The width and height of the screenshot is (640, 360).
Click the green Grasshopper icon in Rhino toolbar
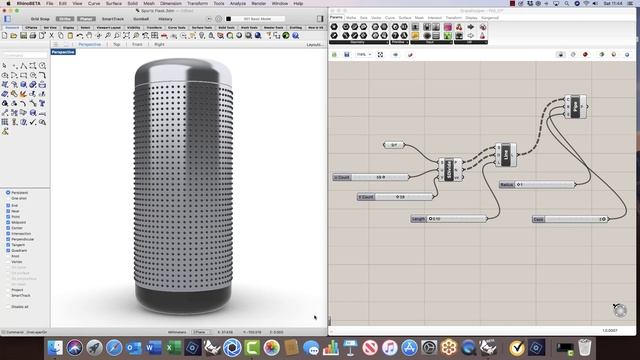[286, 36]
